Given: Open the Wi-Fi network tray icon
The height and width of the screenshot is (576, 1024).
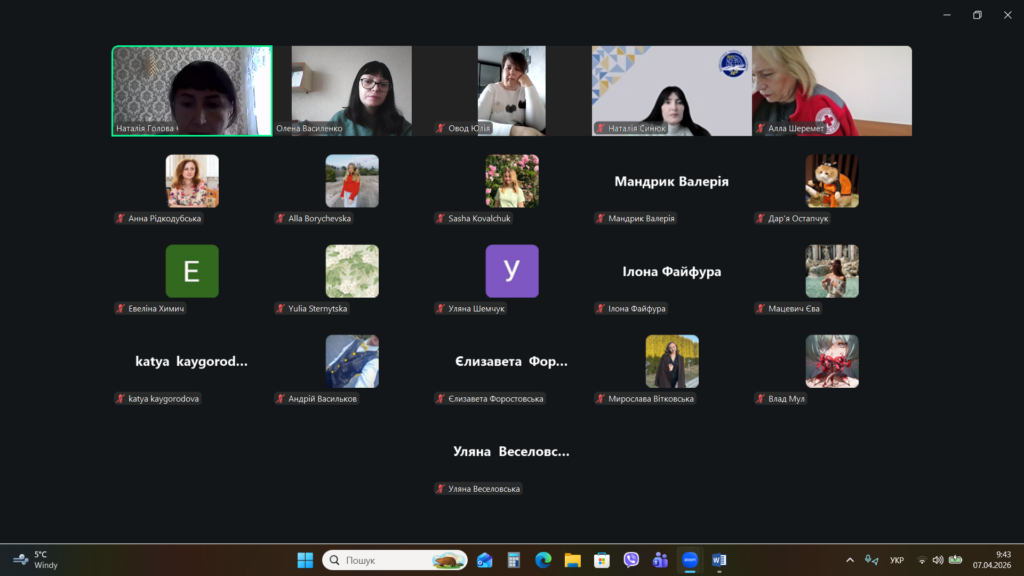Looking at the screenshot, I should 922,560.
